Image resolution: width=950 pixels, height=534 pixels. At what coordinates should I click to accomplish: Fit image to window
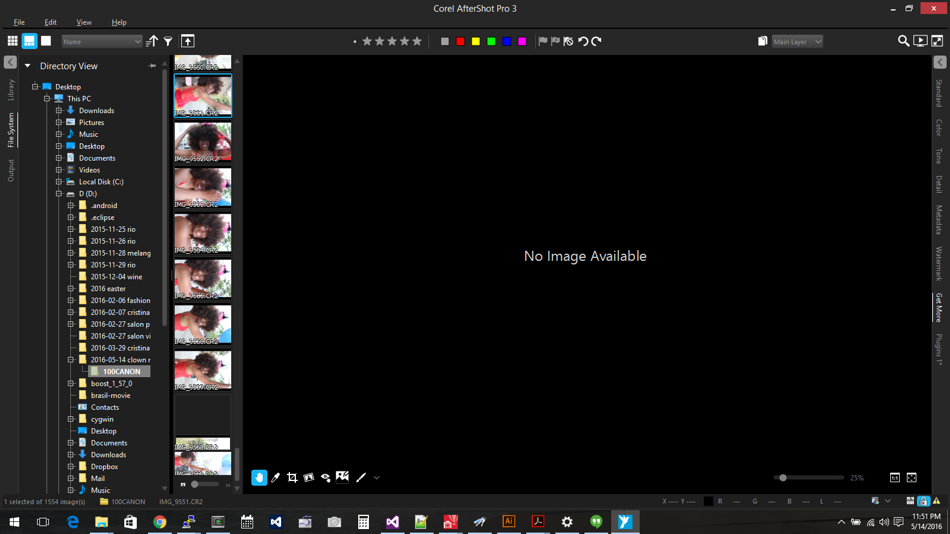point(912,478)
